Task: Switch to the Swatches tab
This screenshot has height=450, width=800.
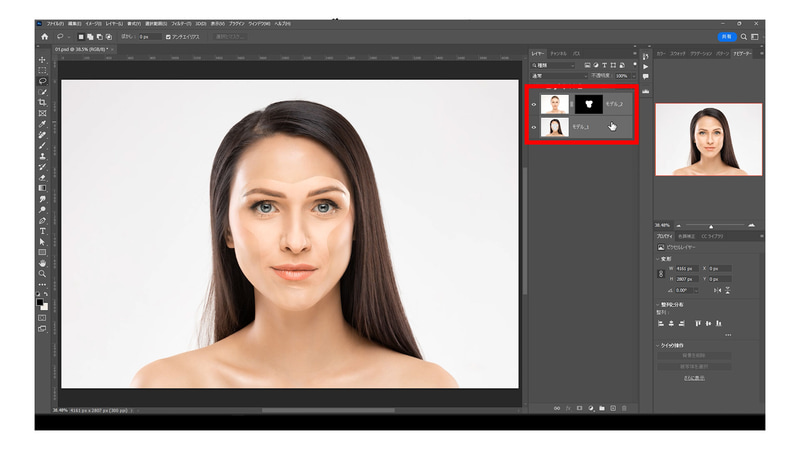Action: pyautogui.click(x=678, y=54)
